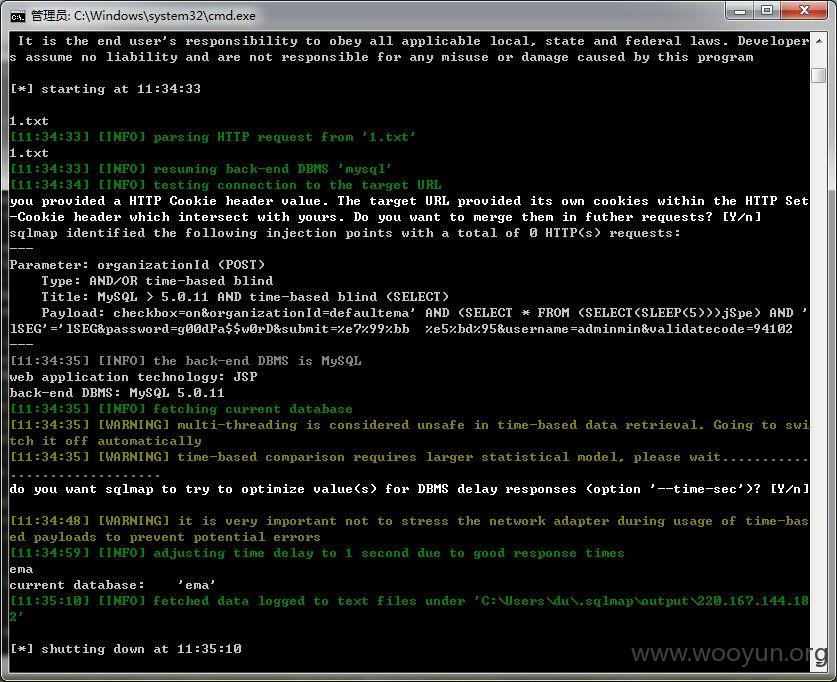Click the time-based comparison WARNING line

tap(409, 465)
